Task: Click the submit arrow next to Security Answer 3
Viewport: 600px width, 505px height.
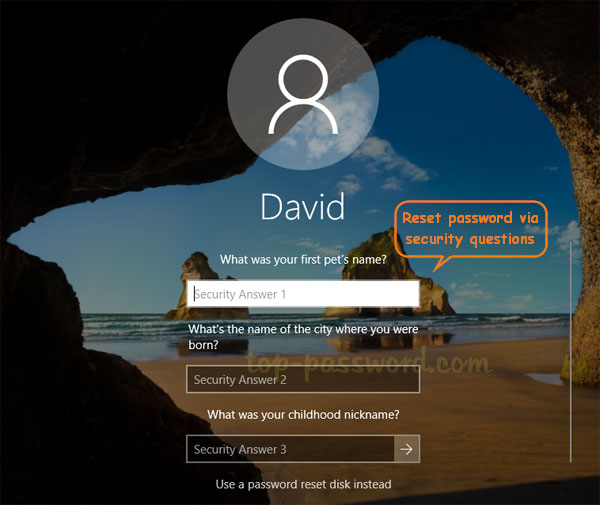Action: pos(407,450)
